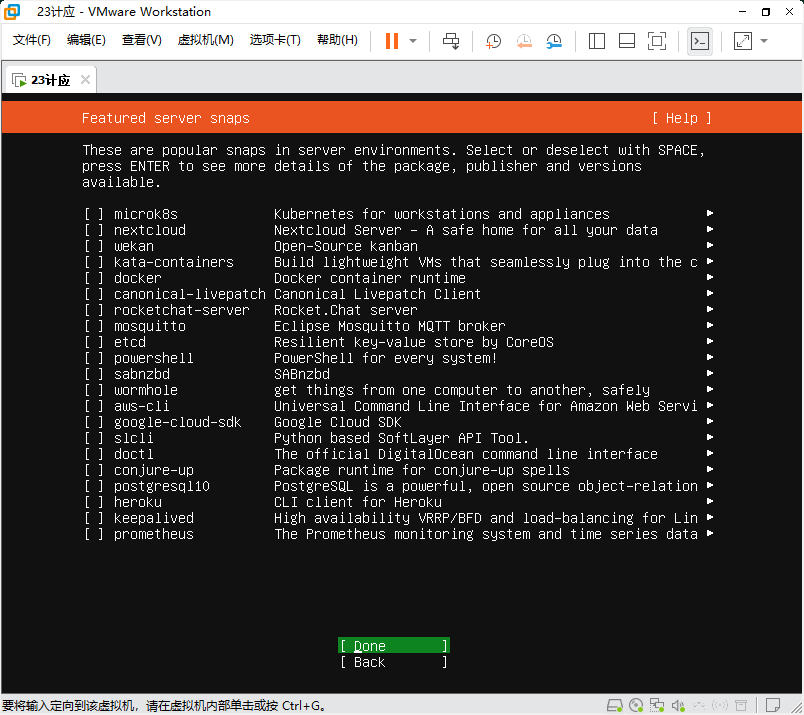Screen dimensions: 804x715
Task: Activate the console view button
Action: pyautogui.click(x=699, y=41)
